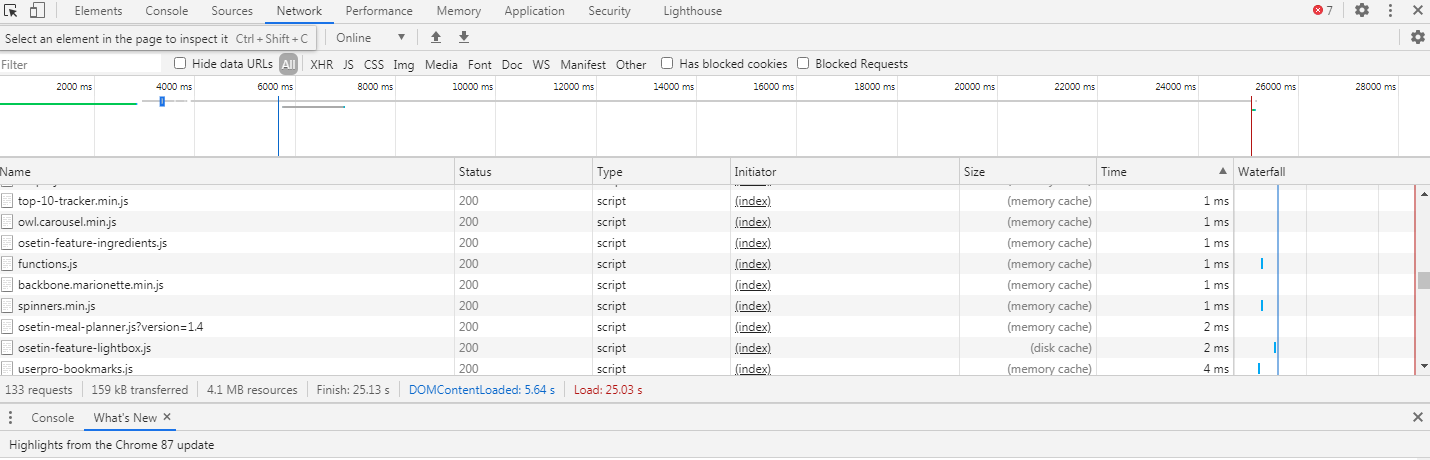
Task: Open the Memory tab
Action: click(458, 11)
